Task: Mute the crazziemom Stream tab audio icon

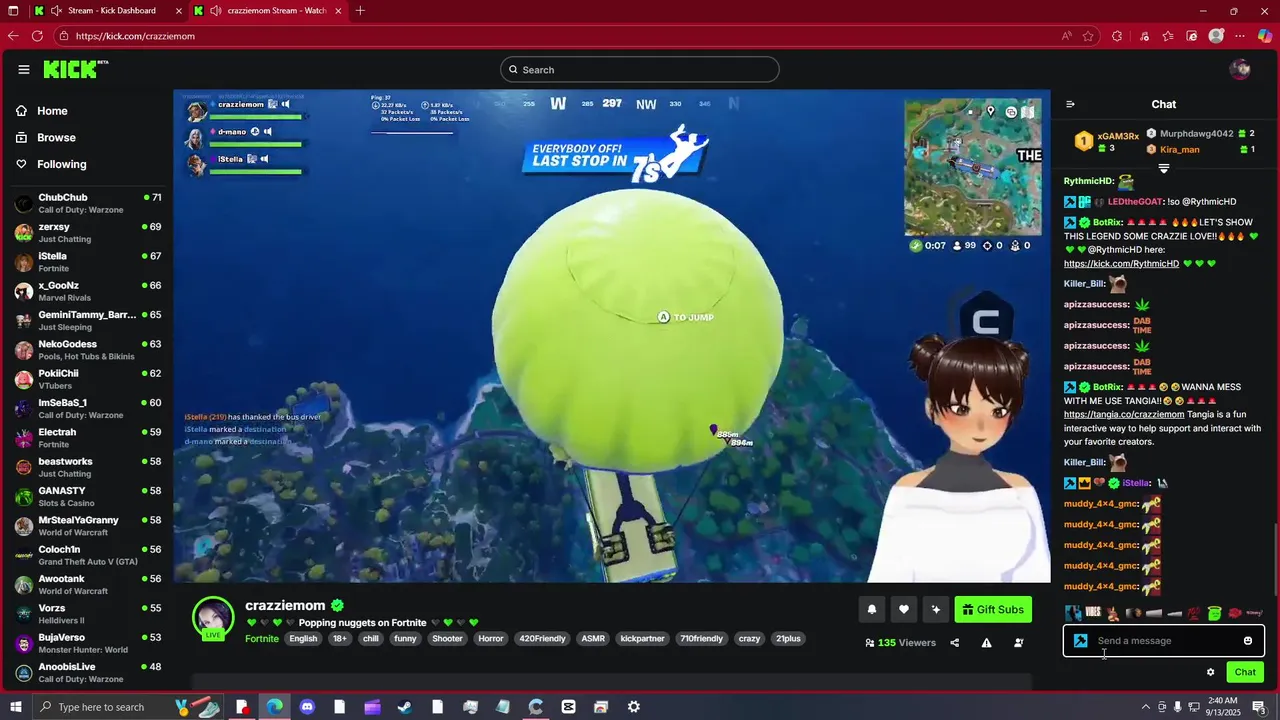Action: pyautogui.click(x=216, y=11)
